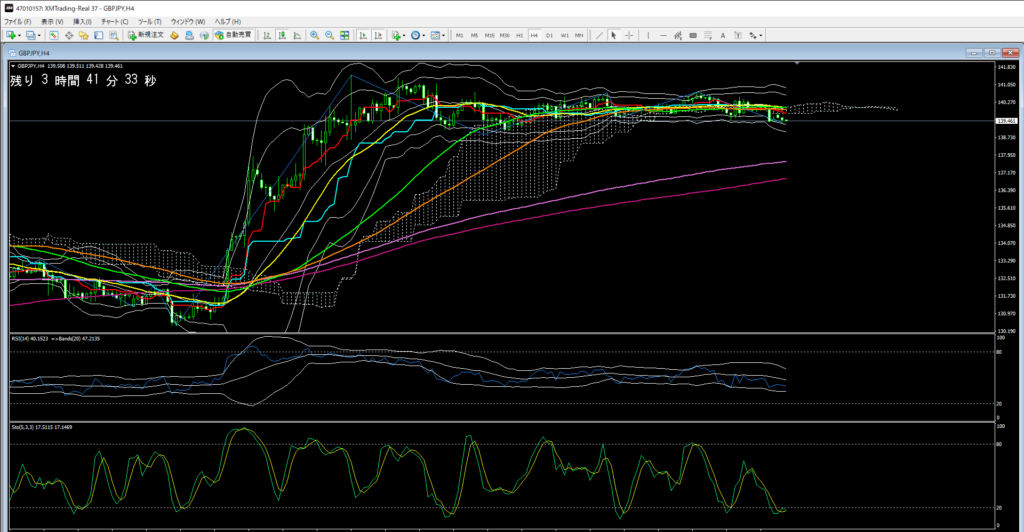
Task: Expand the Indicators dropdown arrow
Action: tap(404, 35)
